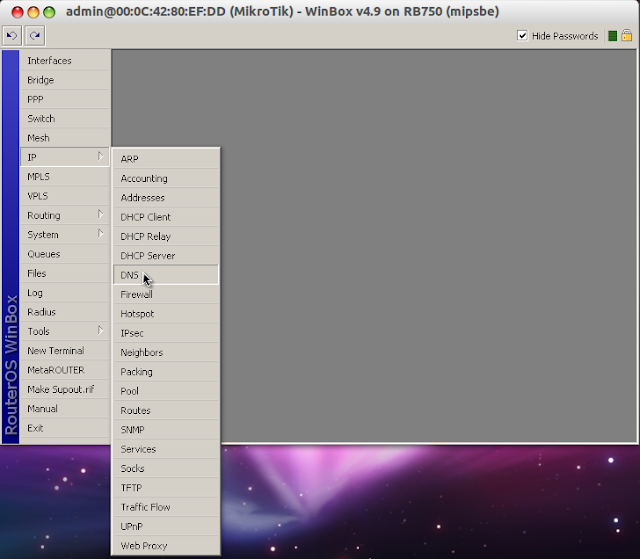Viewport: 640px width, 559px height.
Task: Expand the IP submenu arrow
Action: 100,157
